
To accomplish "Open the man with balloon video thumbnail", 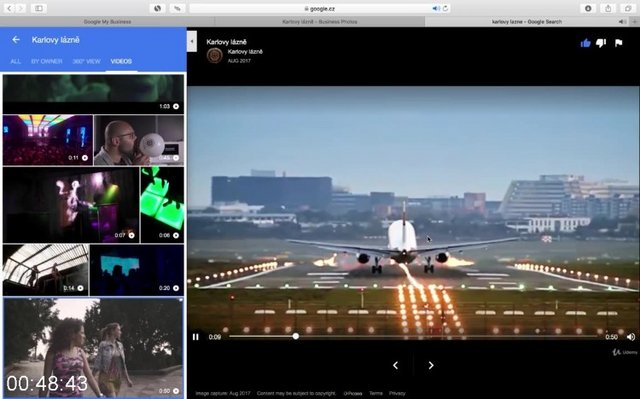I will [139, 140].
